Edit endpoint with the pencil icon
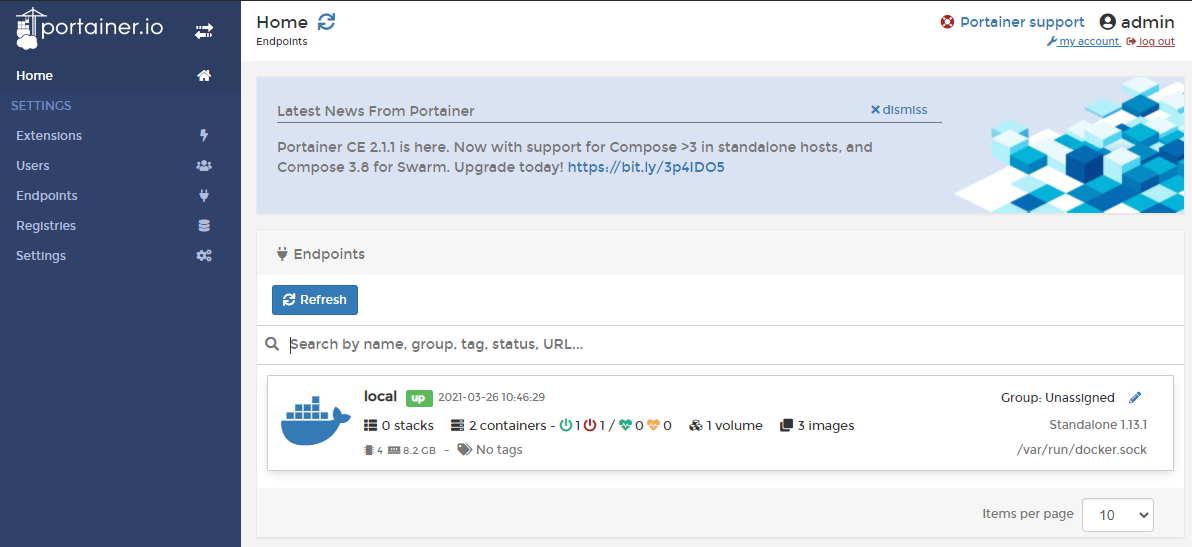This screenshot has width=1192, height=547. (1135, 397)
